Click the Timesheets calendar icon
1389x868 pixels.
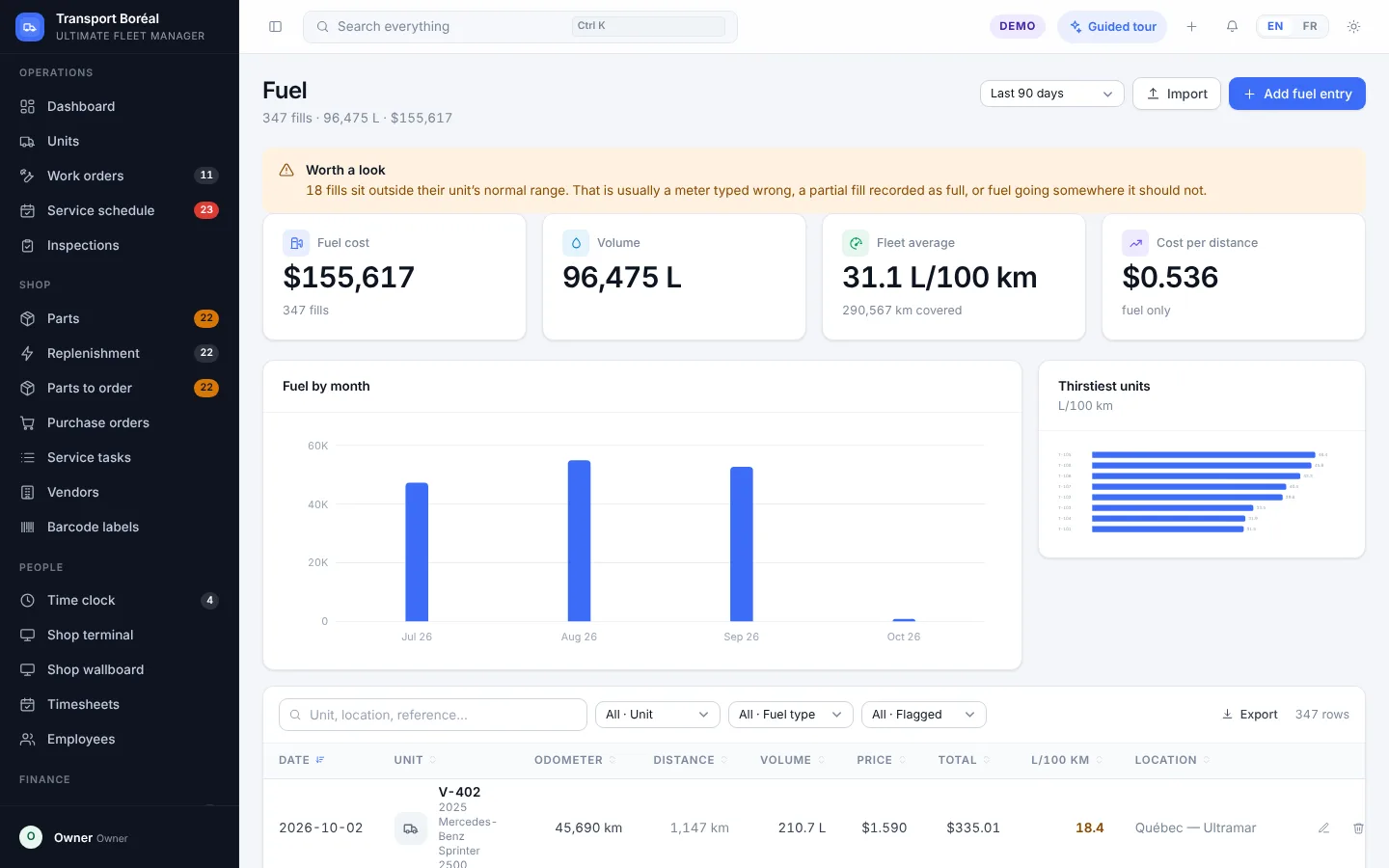[28, 704]
